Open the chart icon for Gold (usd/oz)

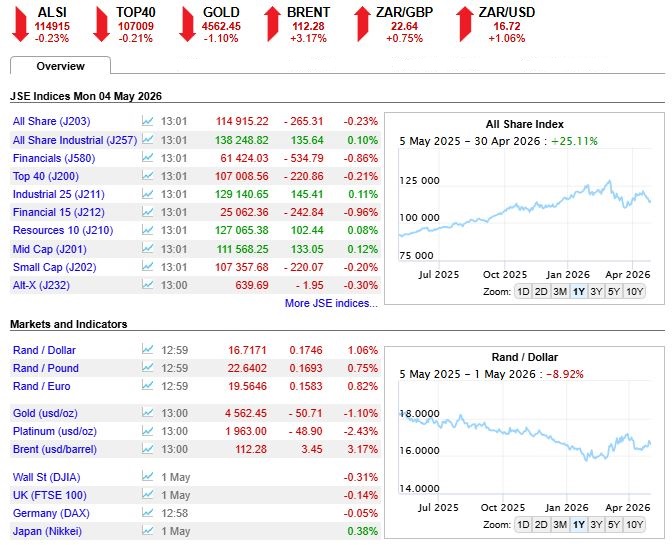coord(147,413)
